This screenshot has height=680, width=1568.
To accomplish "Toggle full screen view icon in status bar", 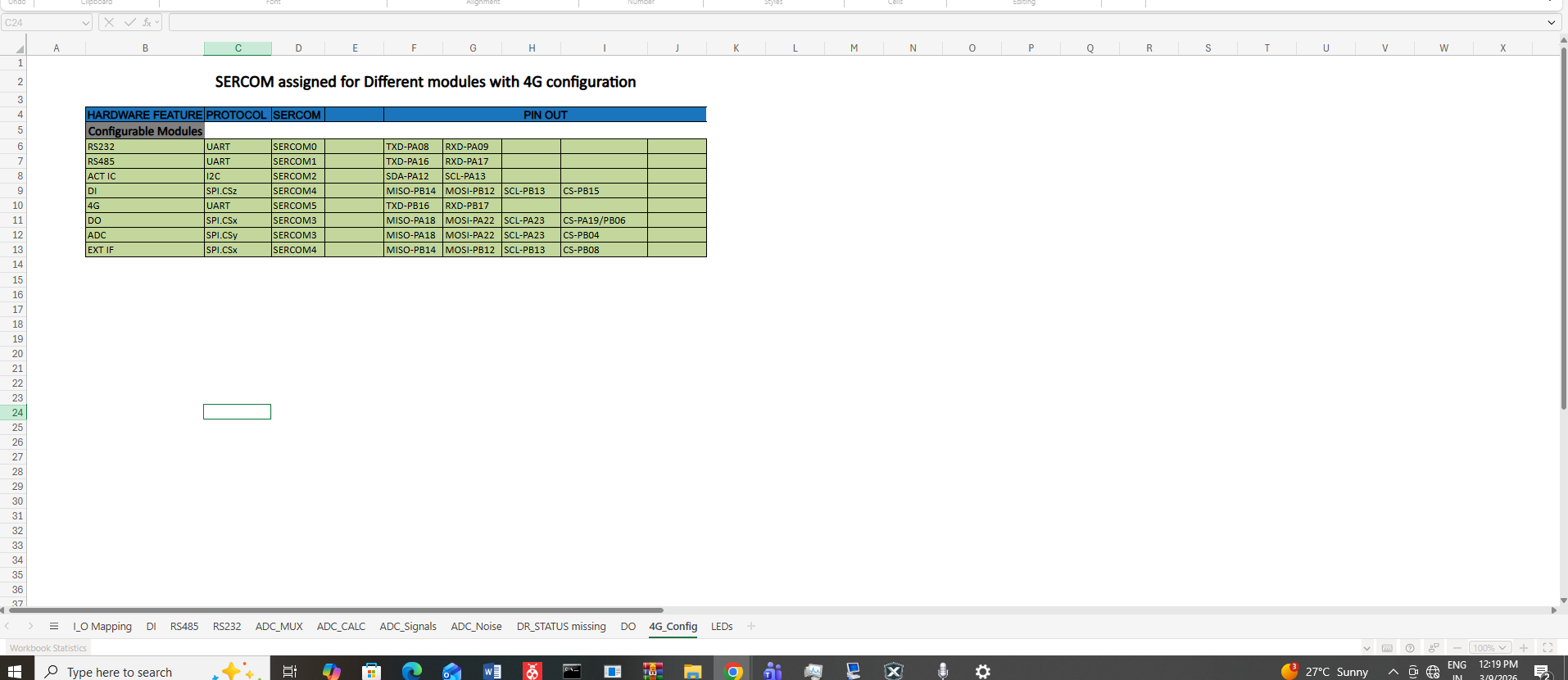I will click(x=1548, y=648).
